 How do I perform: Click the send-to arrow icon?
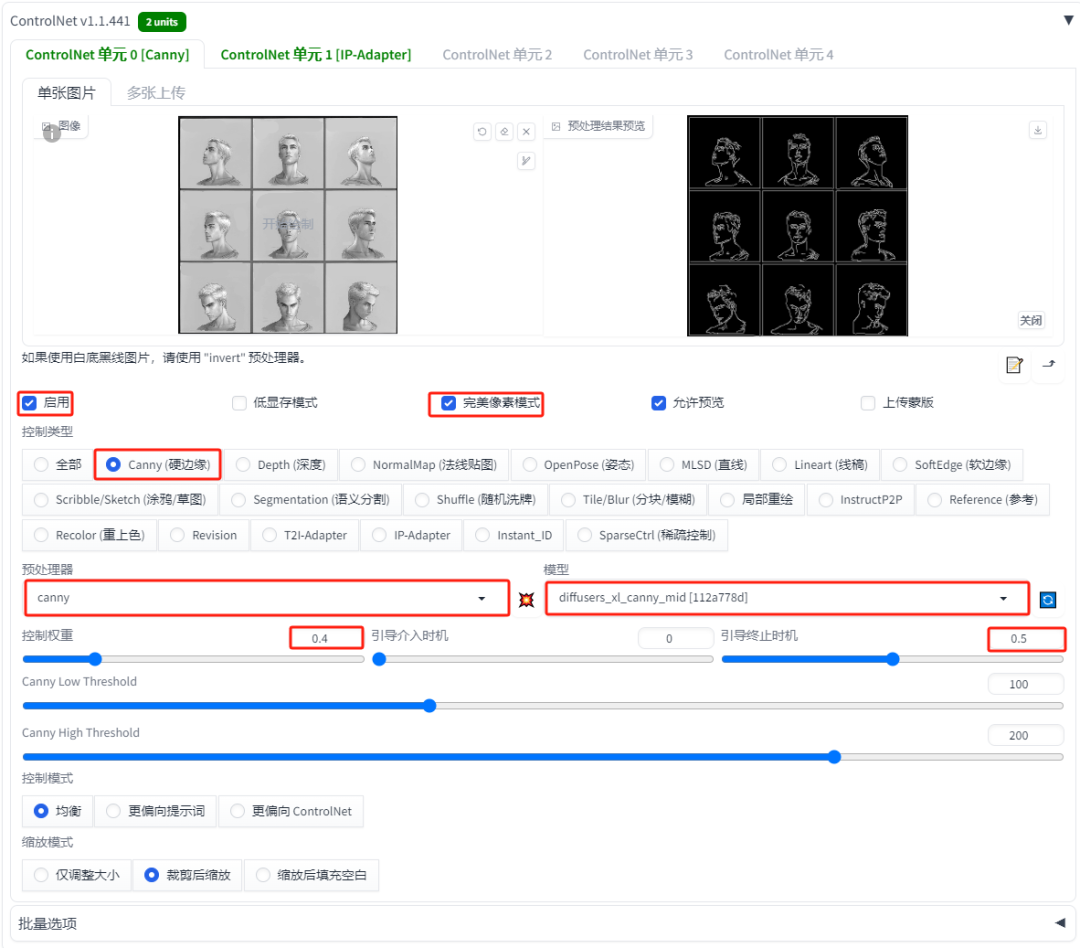point(1048,366)
